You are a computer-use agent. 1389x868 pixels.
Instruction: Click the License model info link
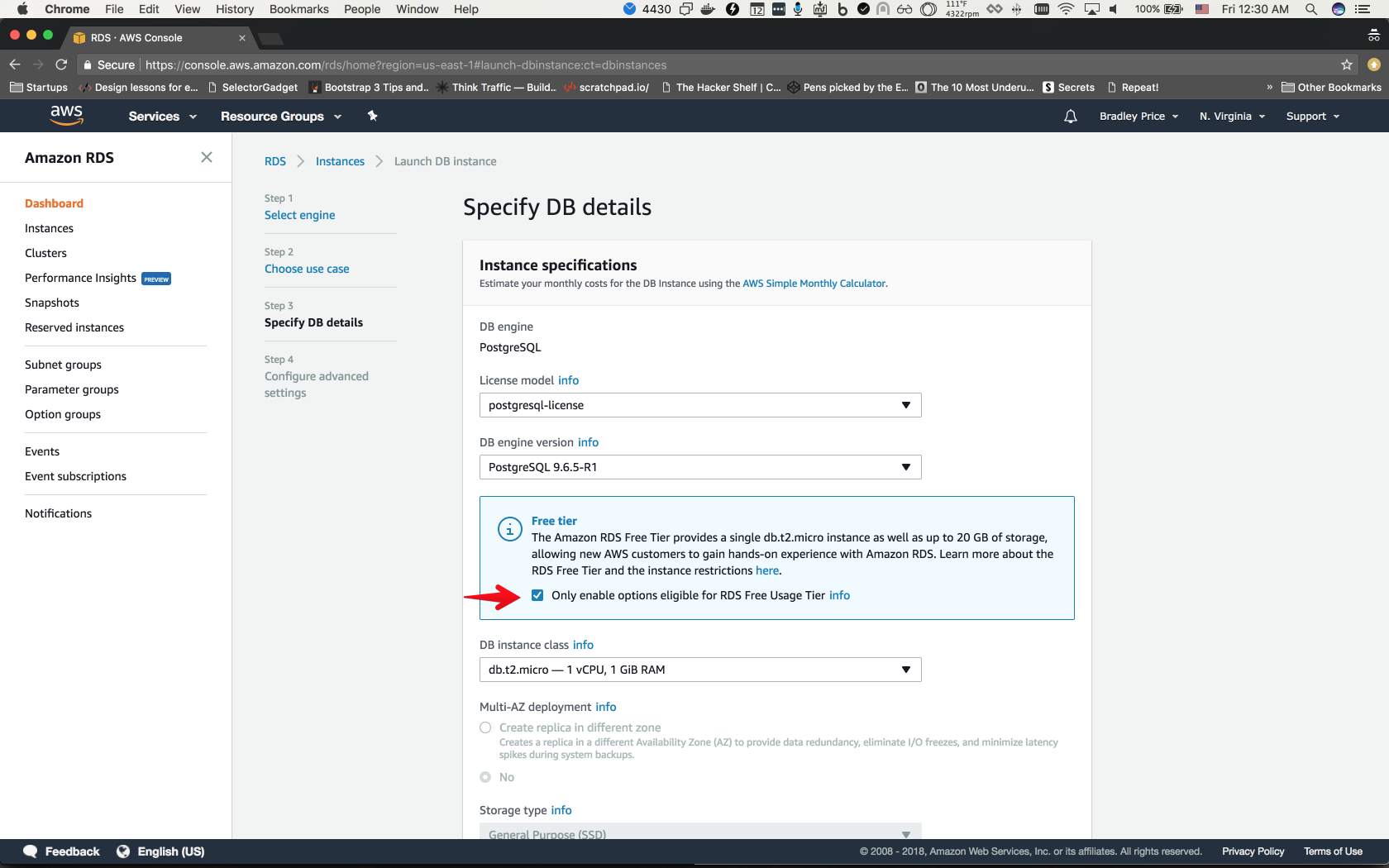568,380
